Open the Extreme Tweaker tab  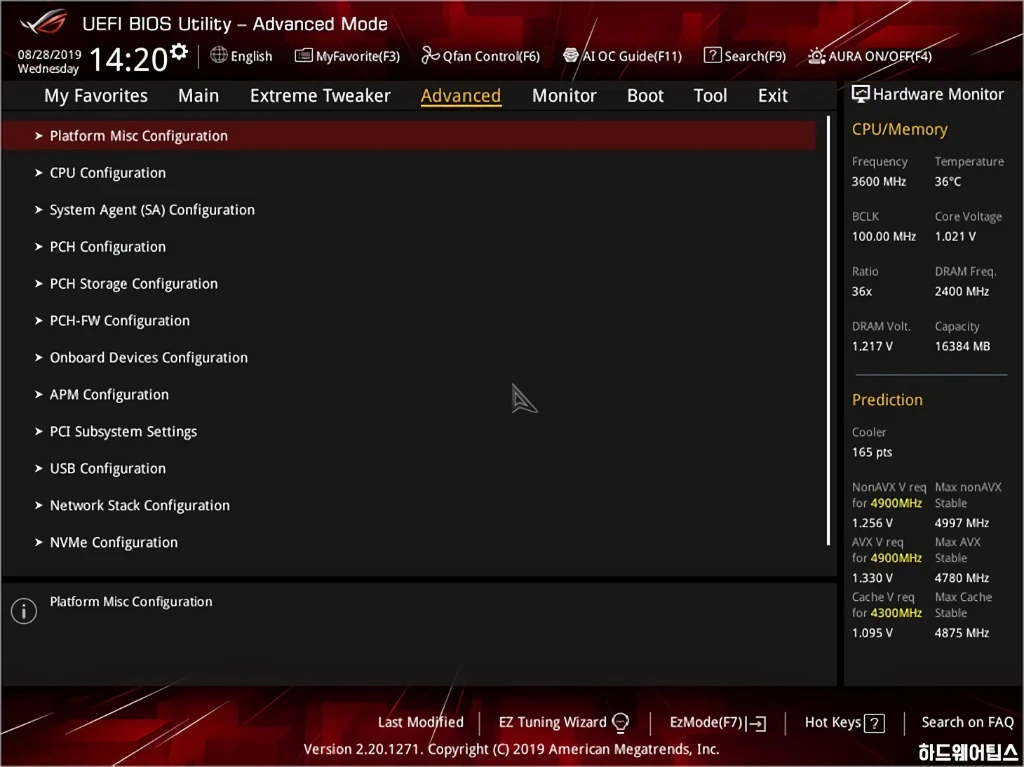[320, 95]
